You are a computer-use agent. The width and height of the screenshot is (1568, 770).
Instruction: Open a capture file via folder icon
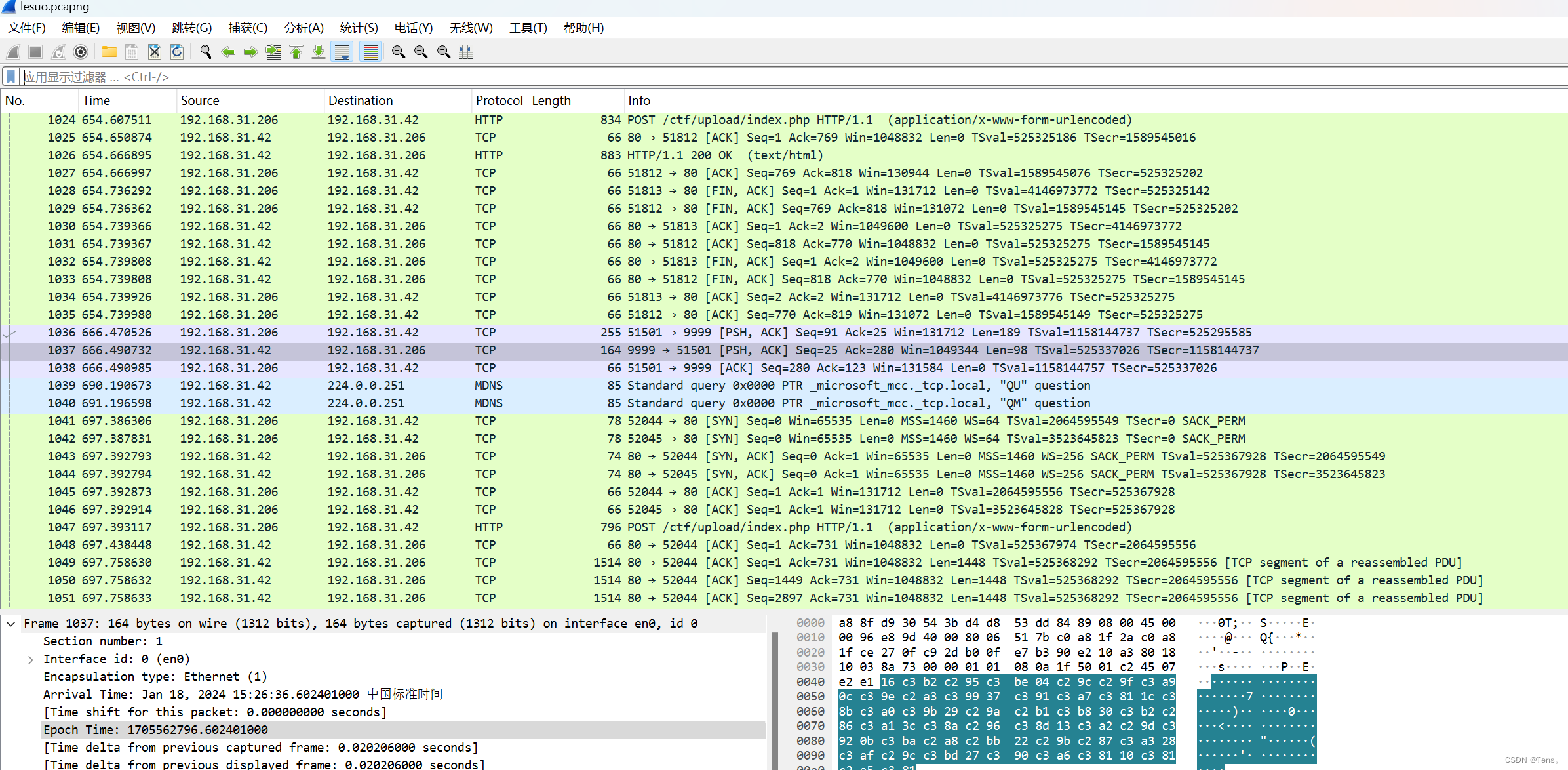point(109,52)
